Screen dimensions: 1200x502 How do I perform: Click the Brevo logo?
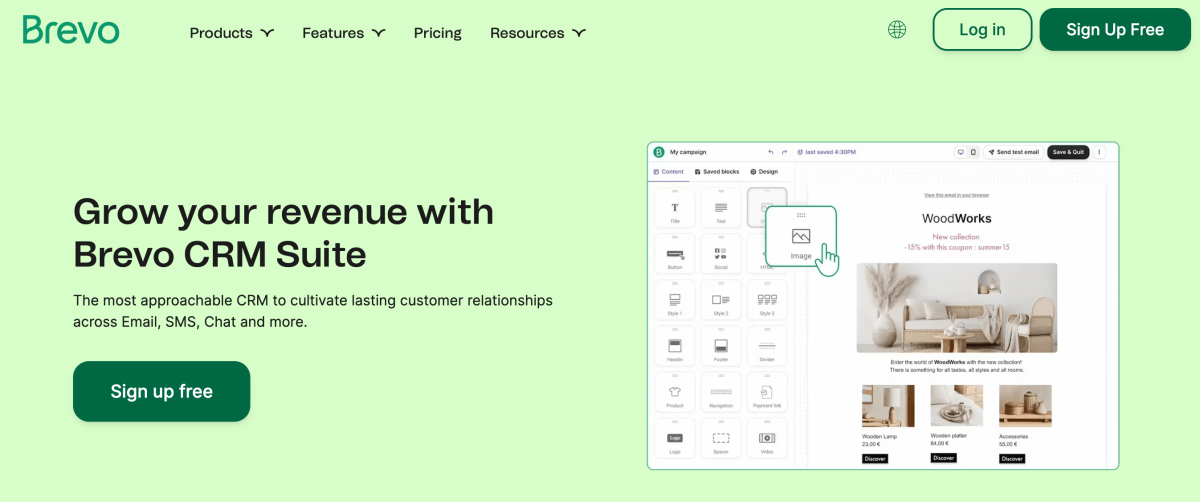tap(71, 30)
